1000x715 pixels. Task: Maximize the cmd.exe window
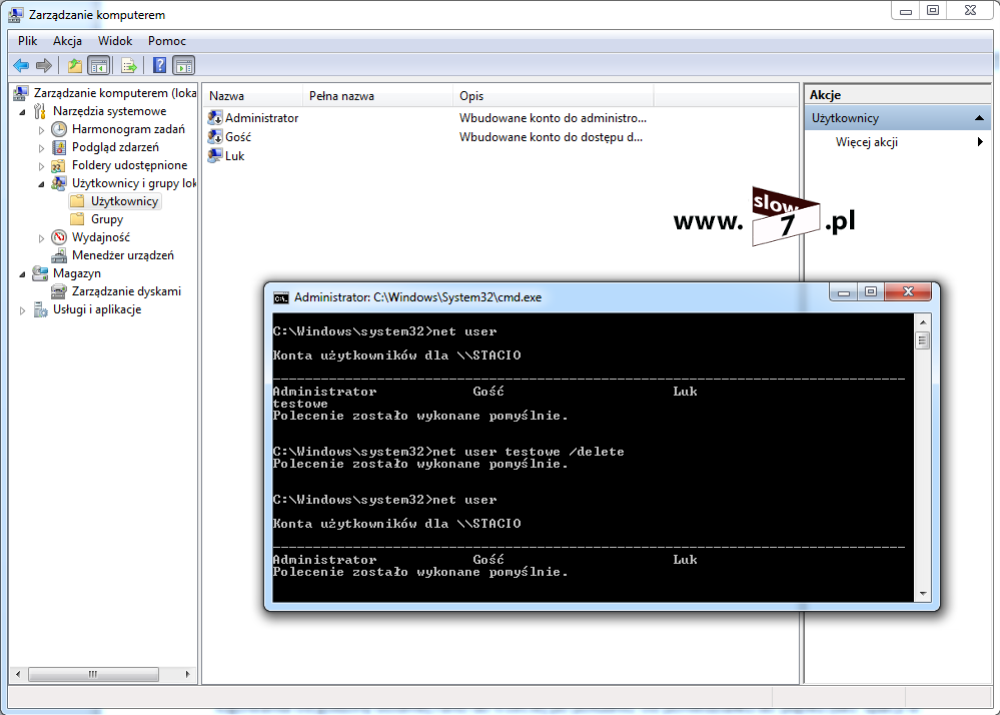click(871, 292)
